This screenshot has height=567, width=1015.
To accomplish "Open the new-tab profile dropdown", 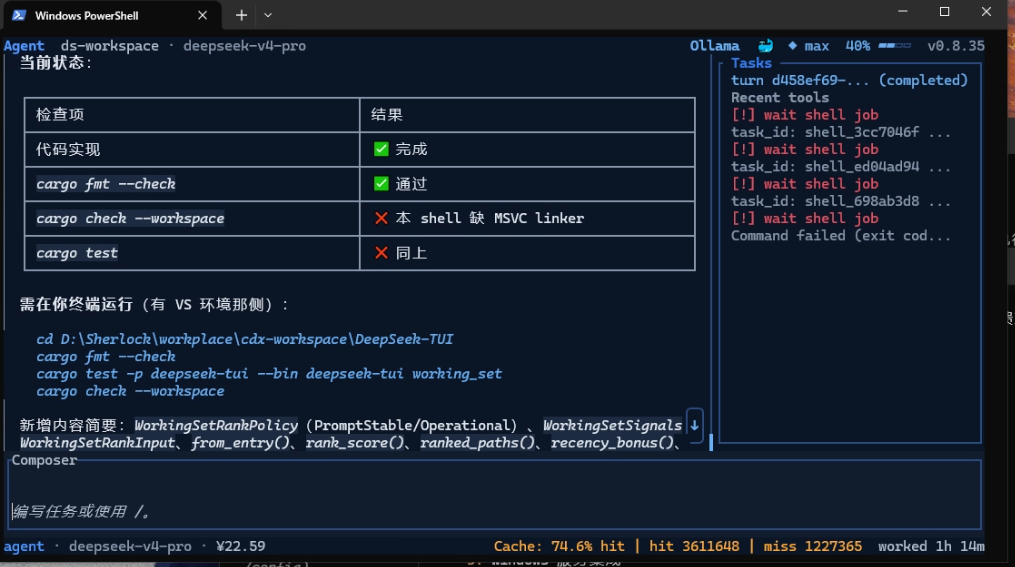I will (x=268, y=15).
